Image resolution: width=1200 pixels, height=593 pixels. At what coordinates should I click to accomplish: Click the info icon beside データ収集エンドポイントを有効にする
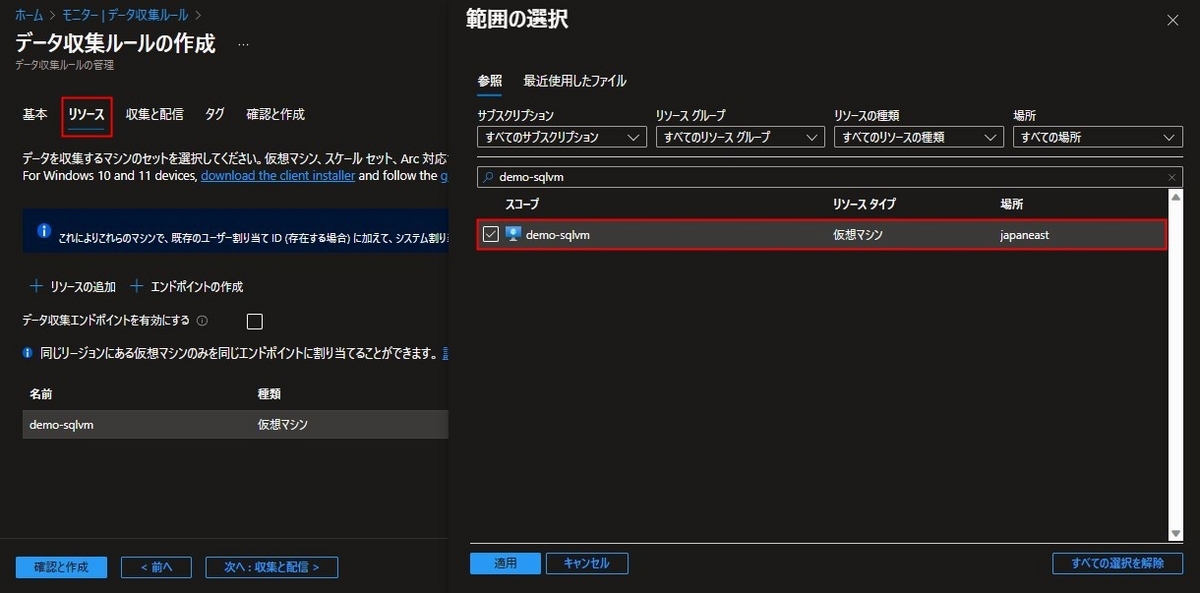202,321
